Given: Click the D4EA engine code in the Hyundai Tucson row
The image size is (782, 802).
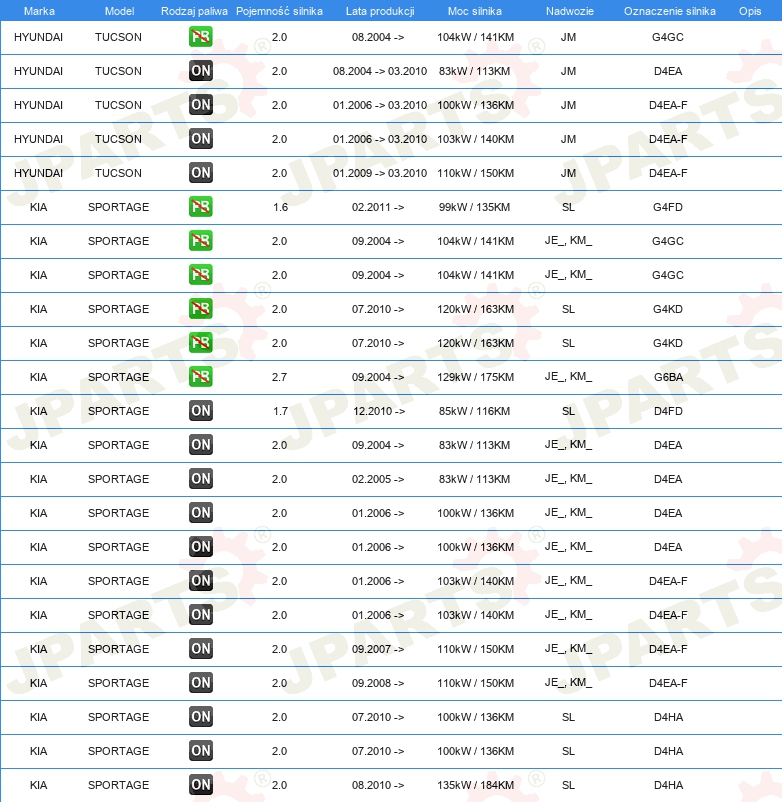Looking at the screenshot, I should point(668,71).
